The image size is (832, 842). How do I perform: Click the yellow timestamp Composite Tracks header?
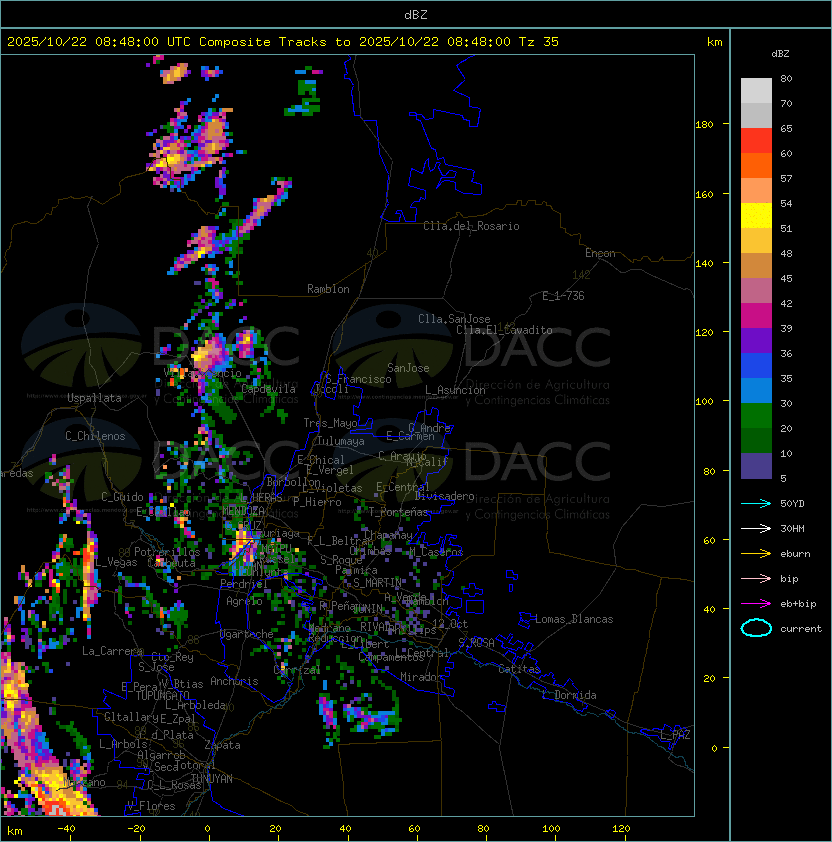tap(283, 41)
